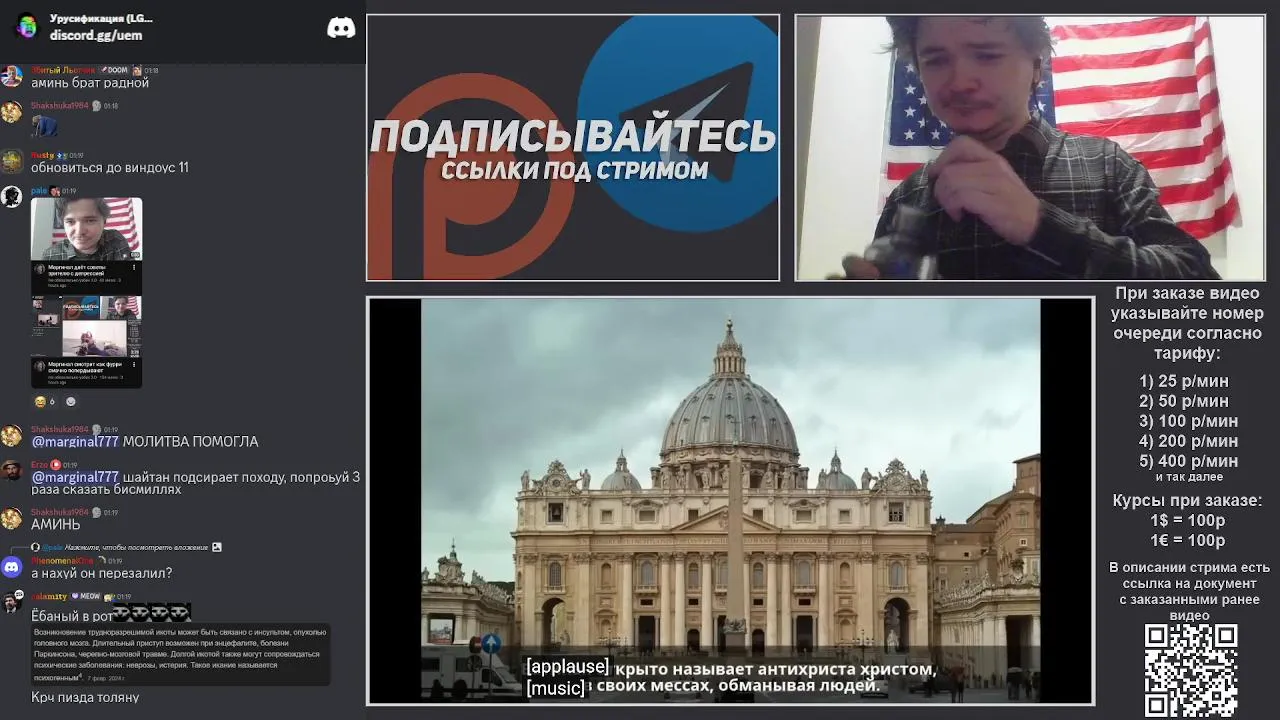
Task: Open the discord.gg/uem invite link
Action: (96, 36)
